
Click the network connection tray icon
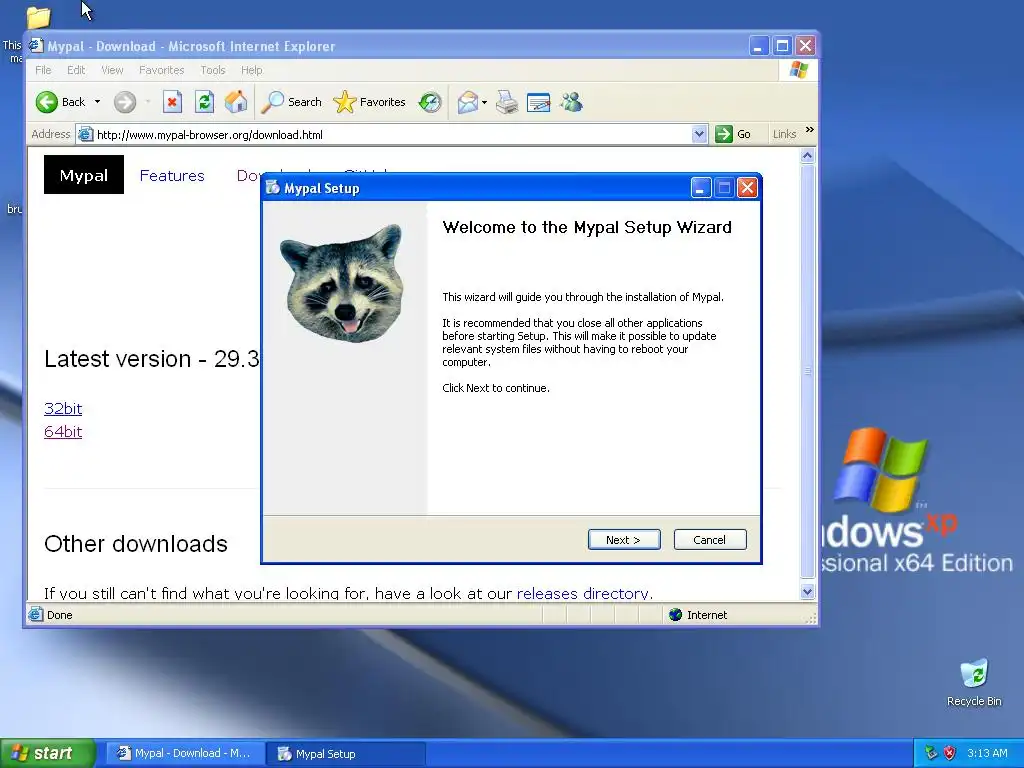932,753
